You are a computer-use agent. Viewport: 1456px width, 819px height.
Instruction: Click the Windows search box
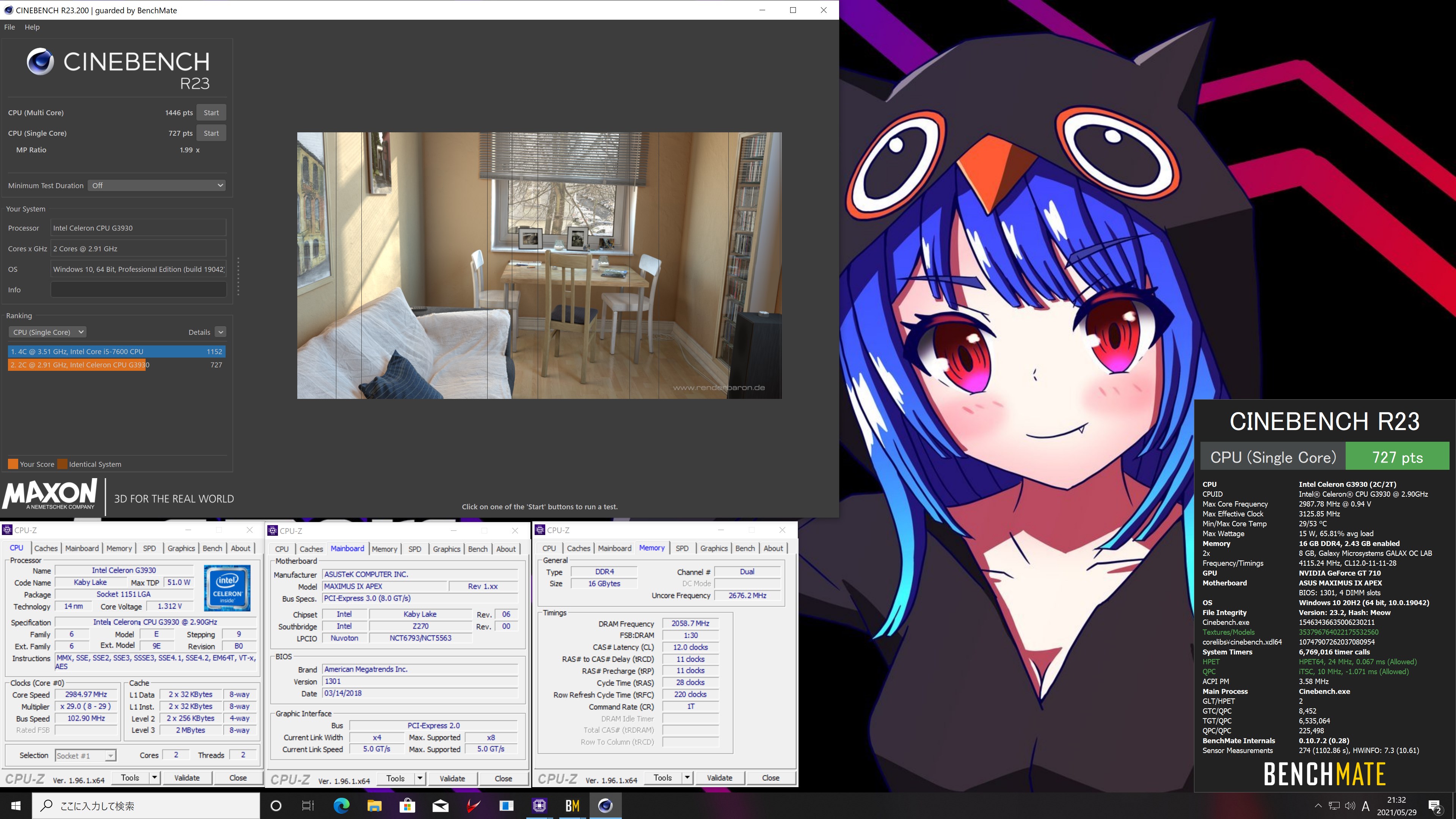click(x=146, y=805)
